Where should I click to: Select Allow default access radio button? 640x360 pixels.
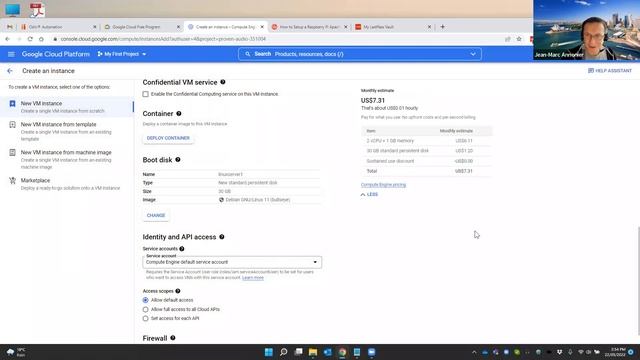145,300
